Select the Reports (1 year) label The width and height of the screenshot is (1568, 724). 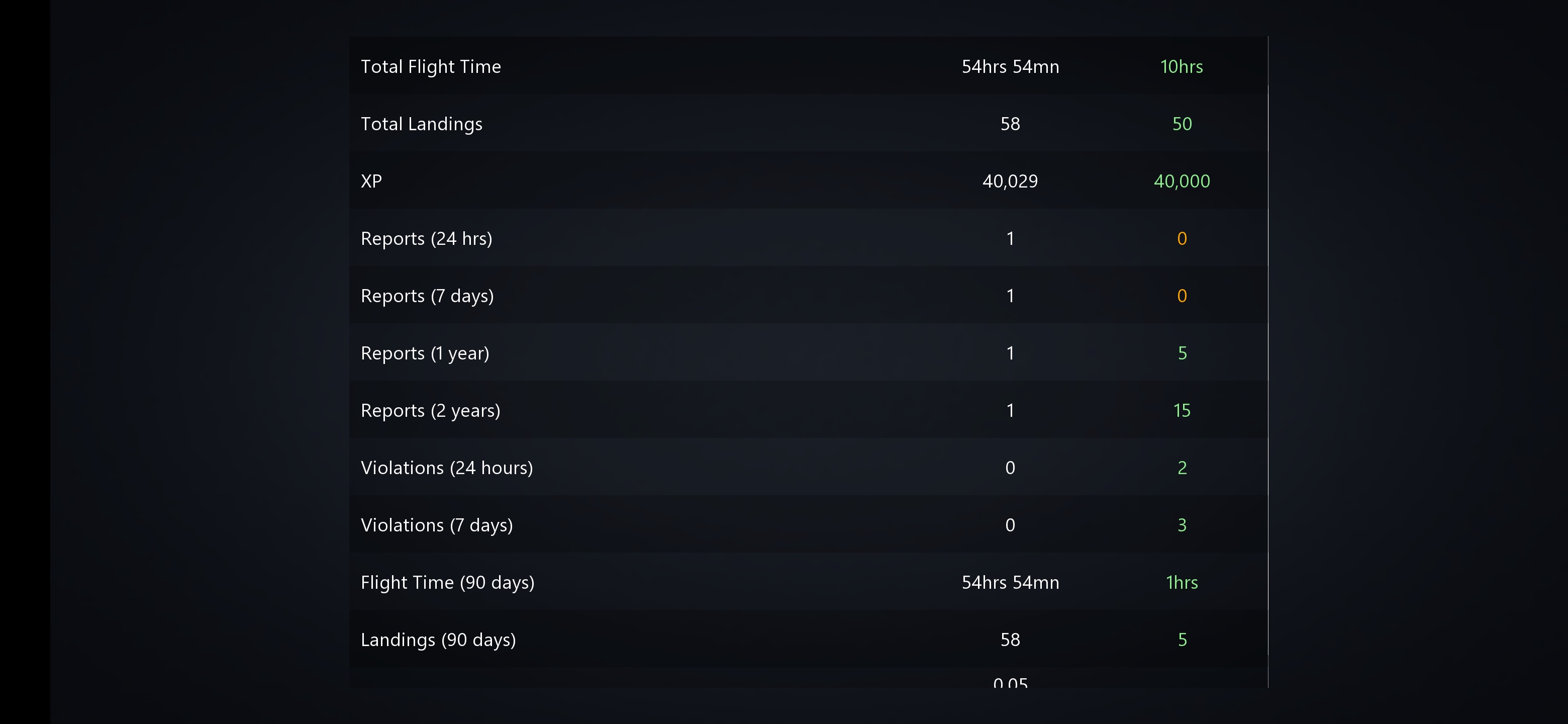click(x=425, y=353)
